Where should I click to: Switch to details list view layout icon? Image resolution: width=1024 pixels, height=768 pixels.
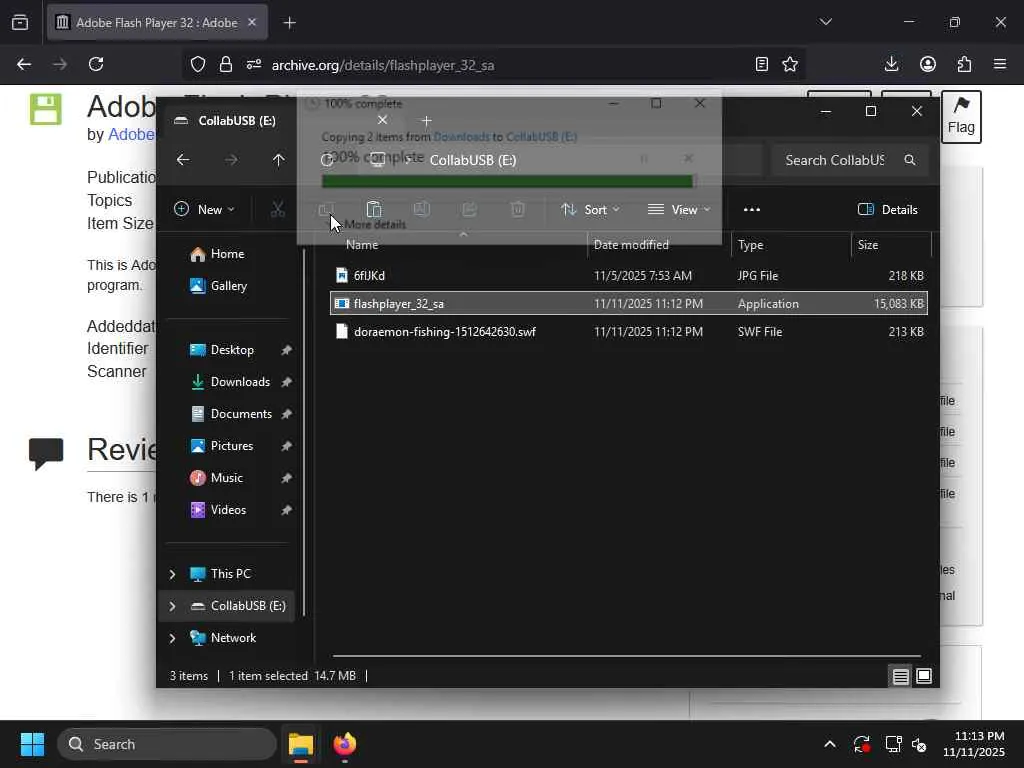[x=901, y=676]
